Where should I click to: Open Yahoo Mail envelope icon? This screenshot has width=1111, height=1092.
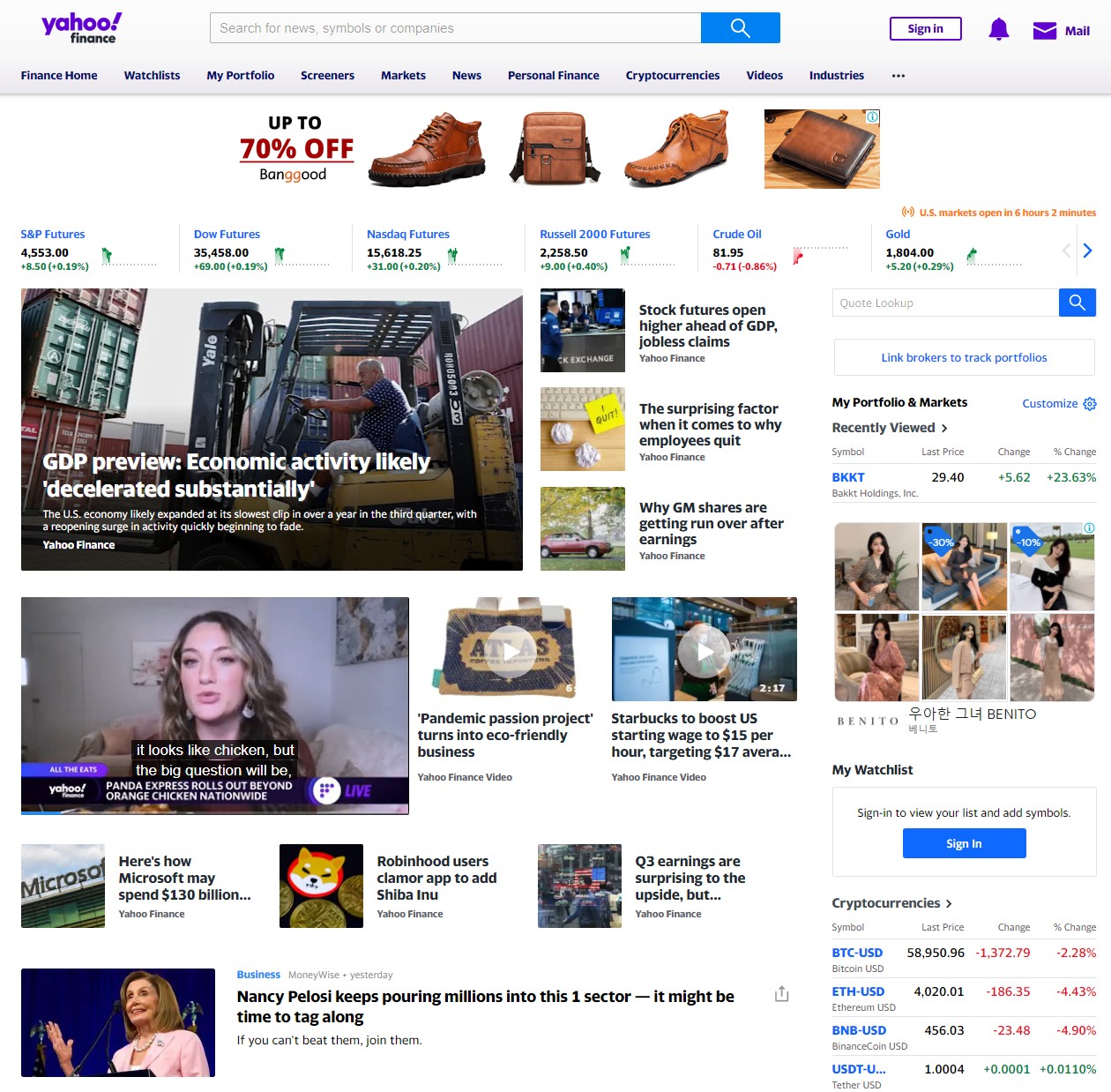[x=1045, y=31]
